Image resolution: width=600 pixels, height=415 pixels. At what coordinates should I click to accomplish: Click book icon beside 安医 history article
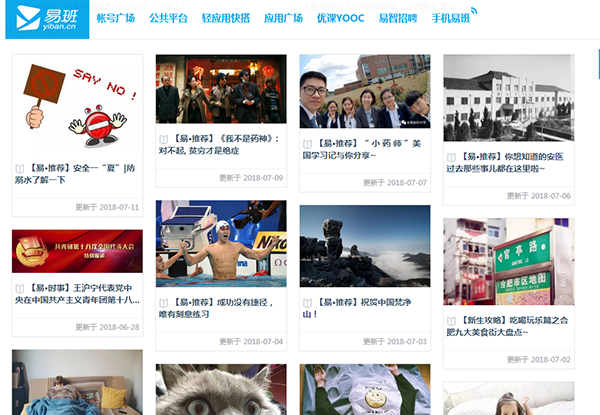[451, 157]
